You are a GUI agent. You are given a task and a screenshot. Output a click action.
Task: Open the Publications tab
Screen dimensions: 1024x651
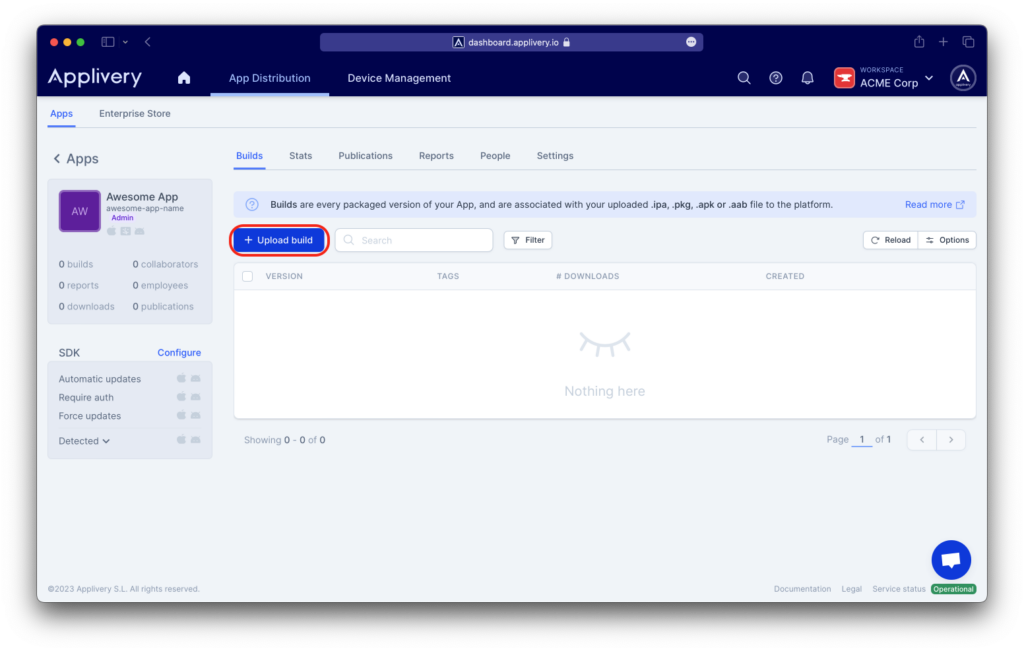point(365,155)
